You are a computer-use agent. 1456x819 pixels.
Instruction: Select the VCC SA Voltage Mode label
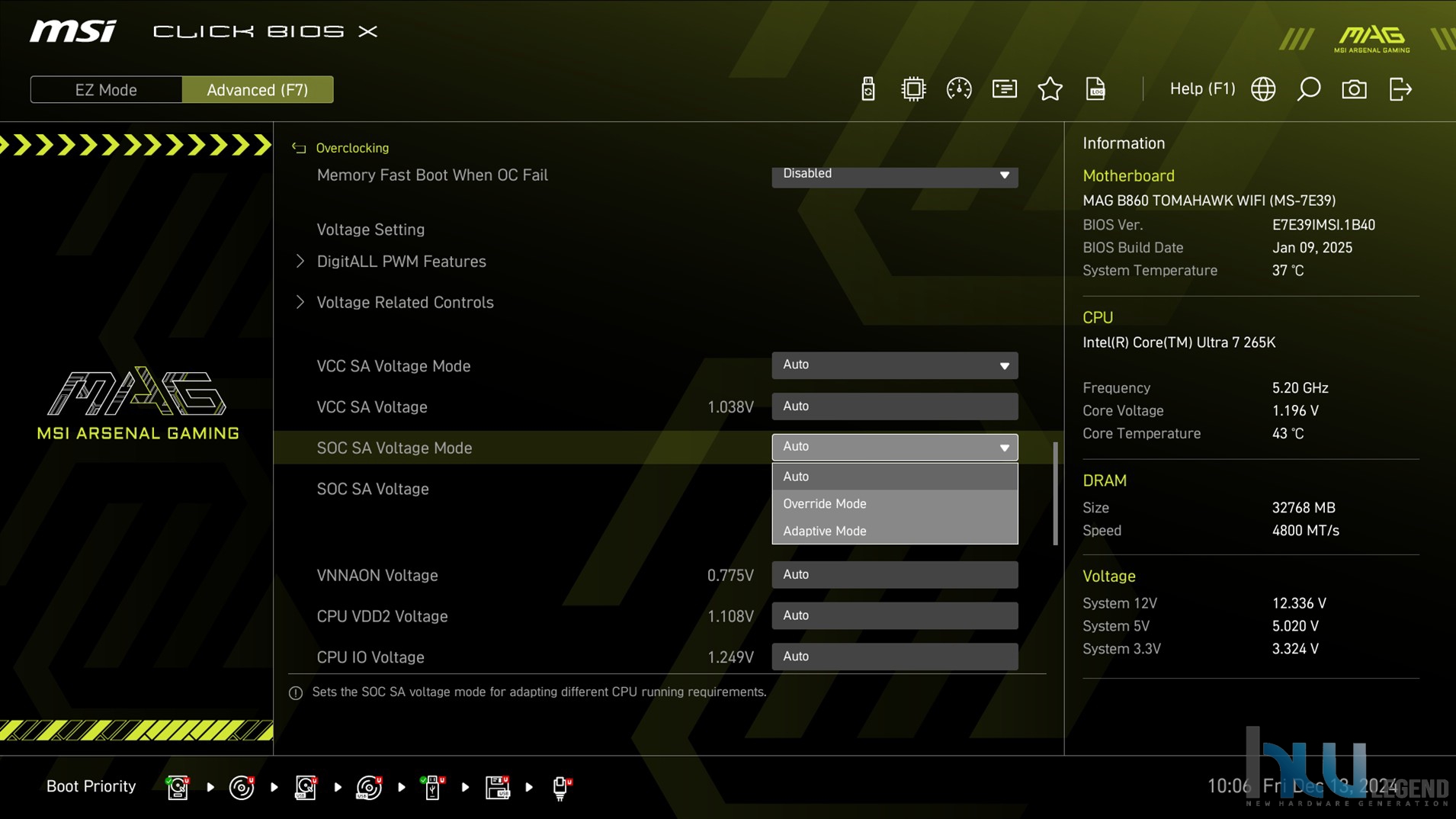tap(393, 367)
